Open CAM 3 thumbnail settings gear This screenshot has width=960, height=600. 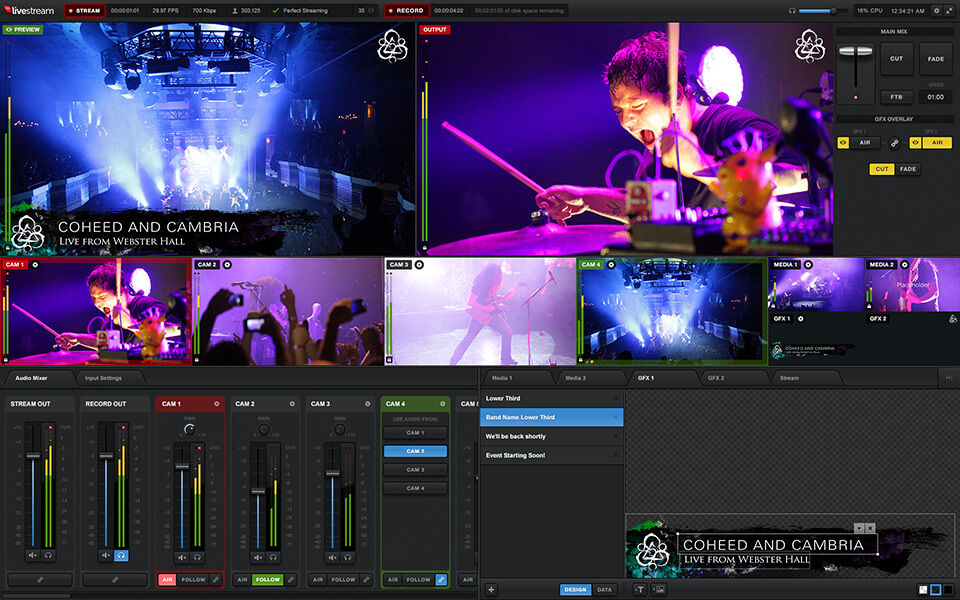coord(419,264)
